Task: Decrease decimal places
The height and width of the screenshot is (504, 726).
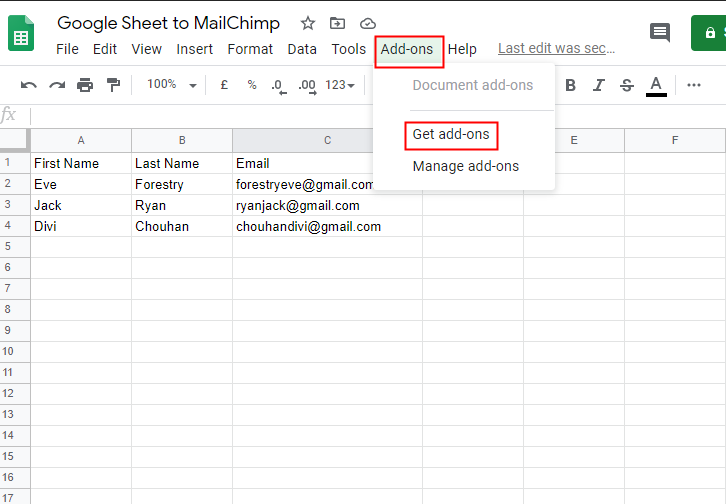Action: click(x=279, y=86)
